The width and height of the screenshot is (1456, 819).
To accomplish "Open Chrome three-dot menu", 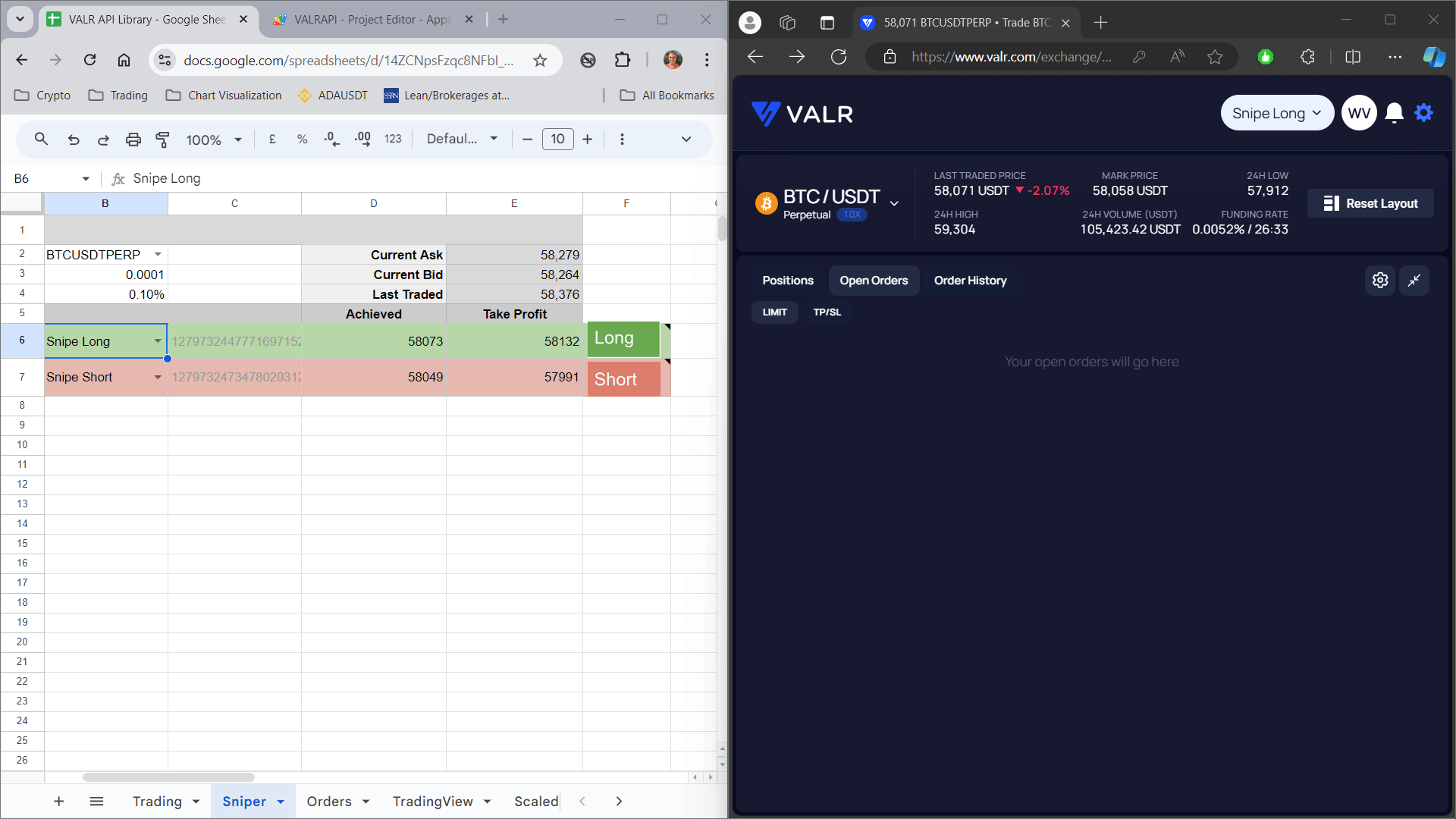I will pyautogui.click(x=707, y=60).
